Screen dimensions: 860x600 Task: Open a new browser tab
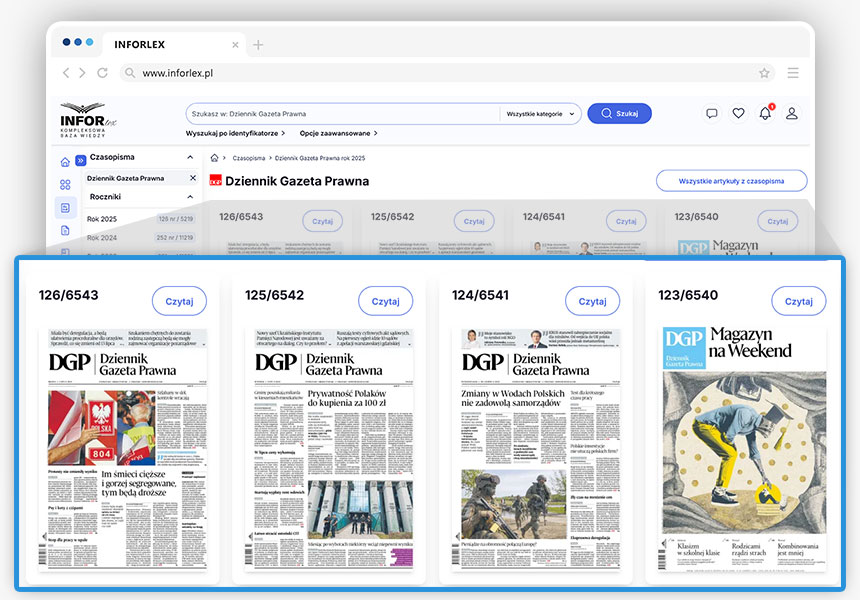(x=258, y=45)
